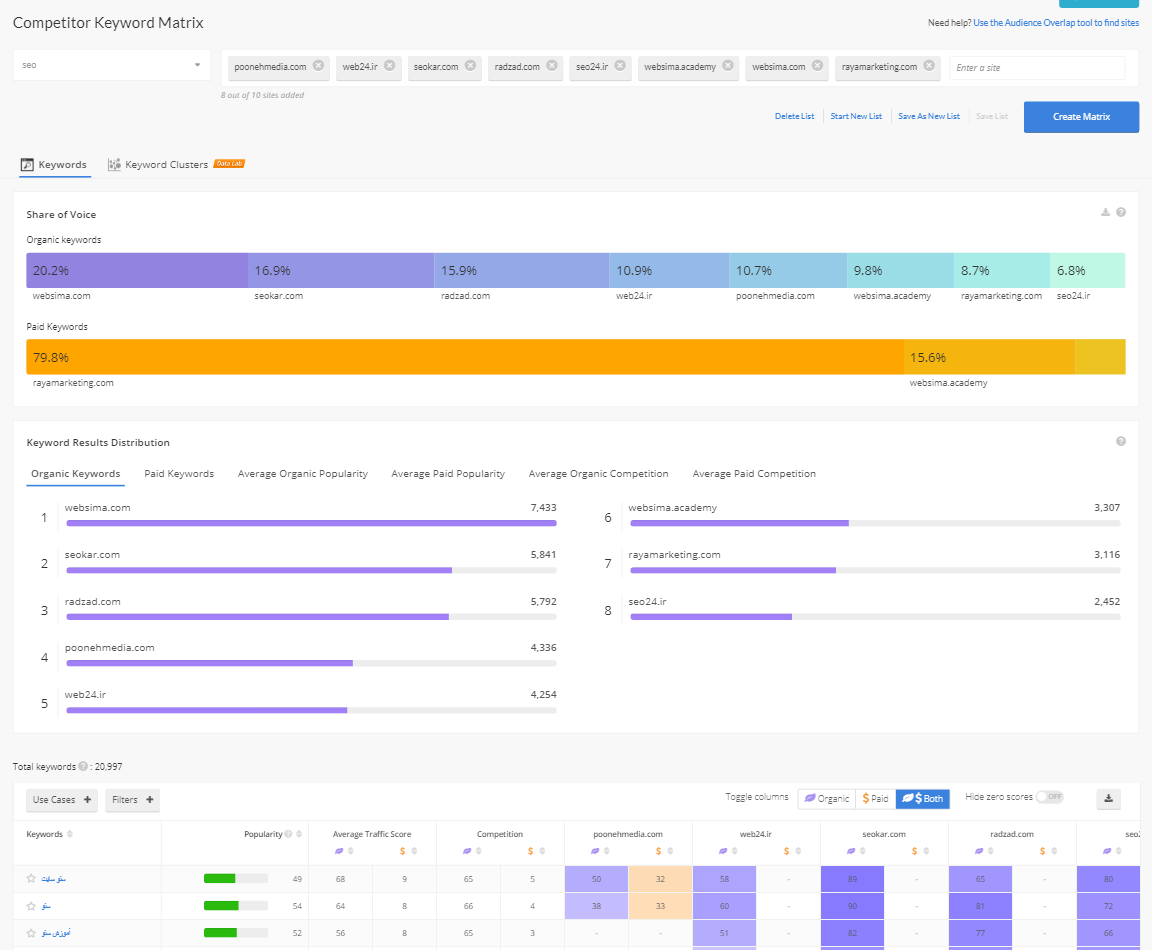Viewport: 1152px width, 950px height.
Task: Remove web24.ir site chip
Action: coord(389,65)
